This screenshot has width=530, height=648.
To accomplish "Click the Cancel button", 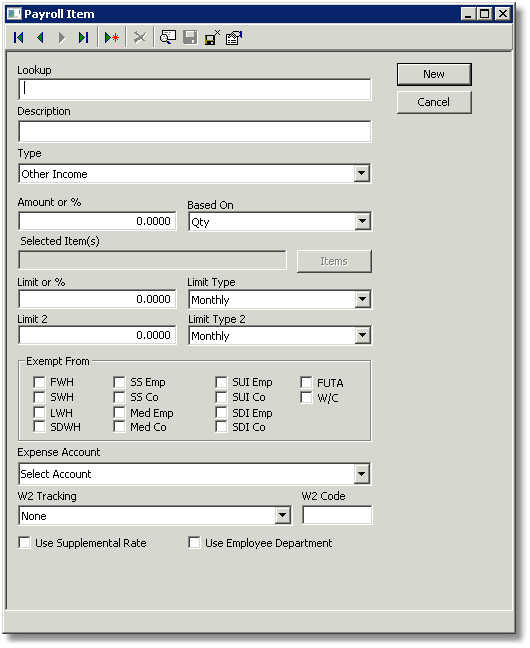I will pyautogui.click(x=434, y=102).
